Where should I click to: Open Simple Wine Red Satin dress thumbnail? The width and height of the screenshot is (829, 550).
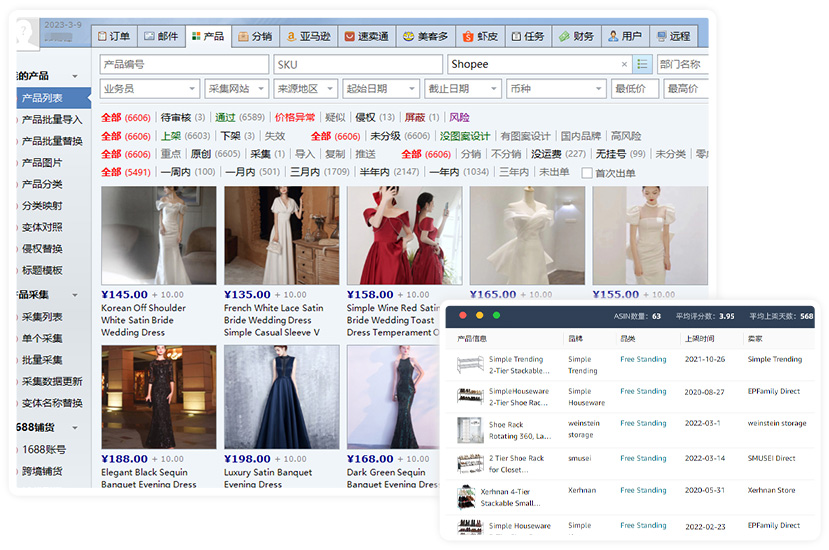pos(404,235)
